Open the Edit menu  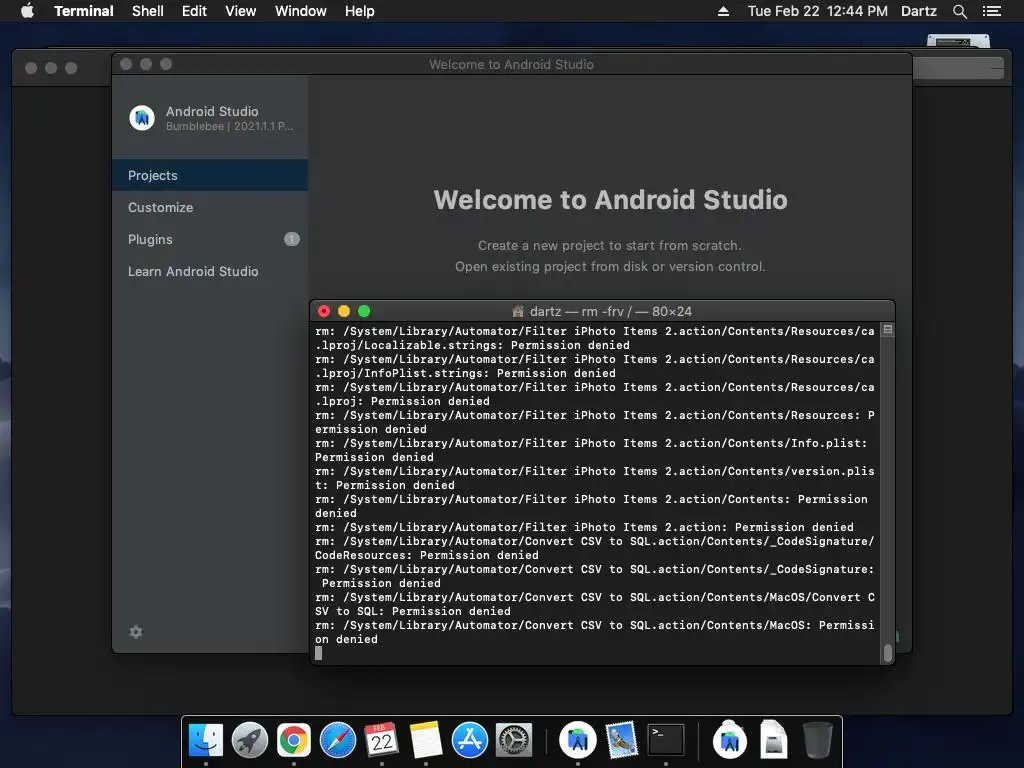[194, 11]
